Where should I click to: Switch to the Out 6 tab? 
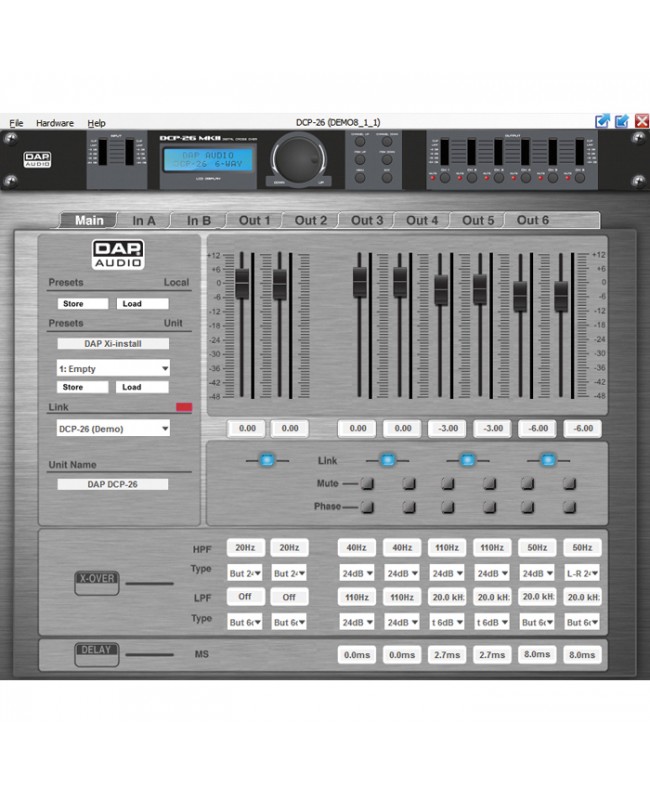(533, 220)
